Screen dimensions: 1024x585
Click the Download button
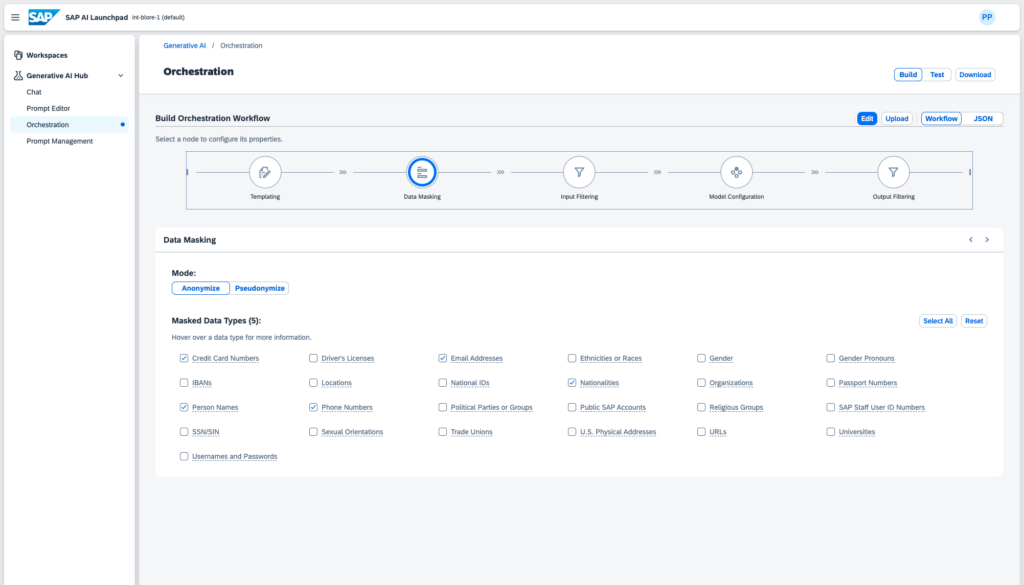pos(975,74)
